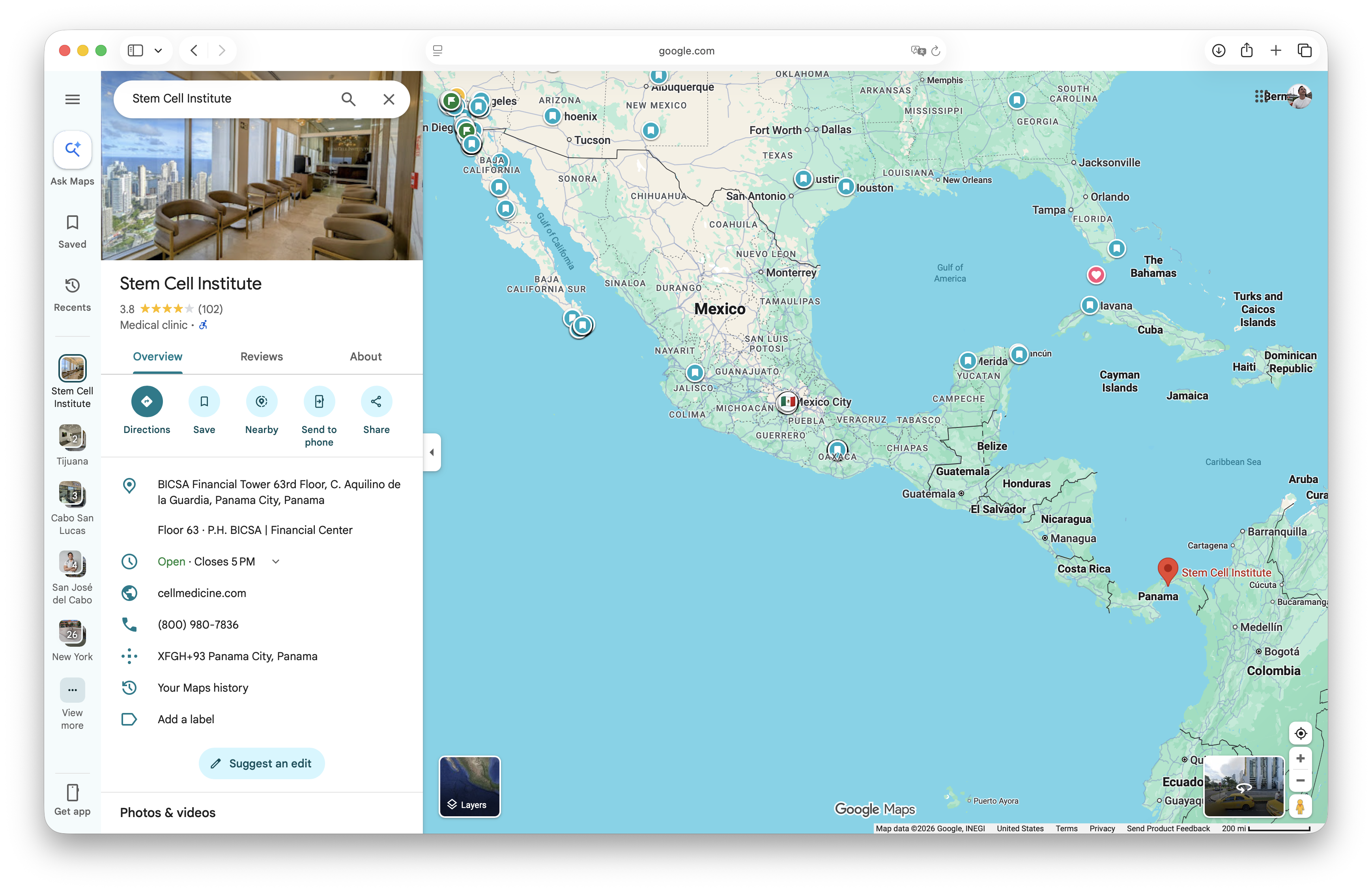Image resolution: width=1372 pixels, height=892 pixels.
Task: Click View more recents button
Action: coord(72,704)
